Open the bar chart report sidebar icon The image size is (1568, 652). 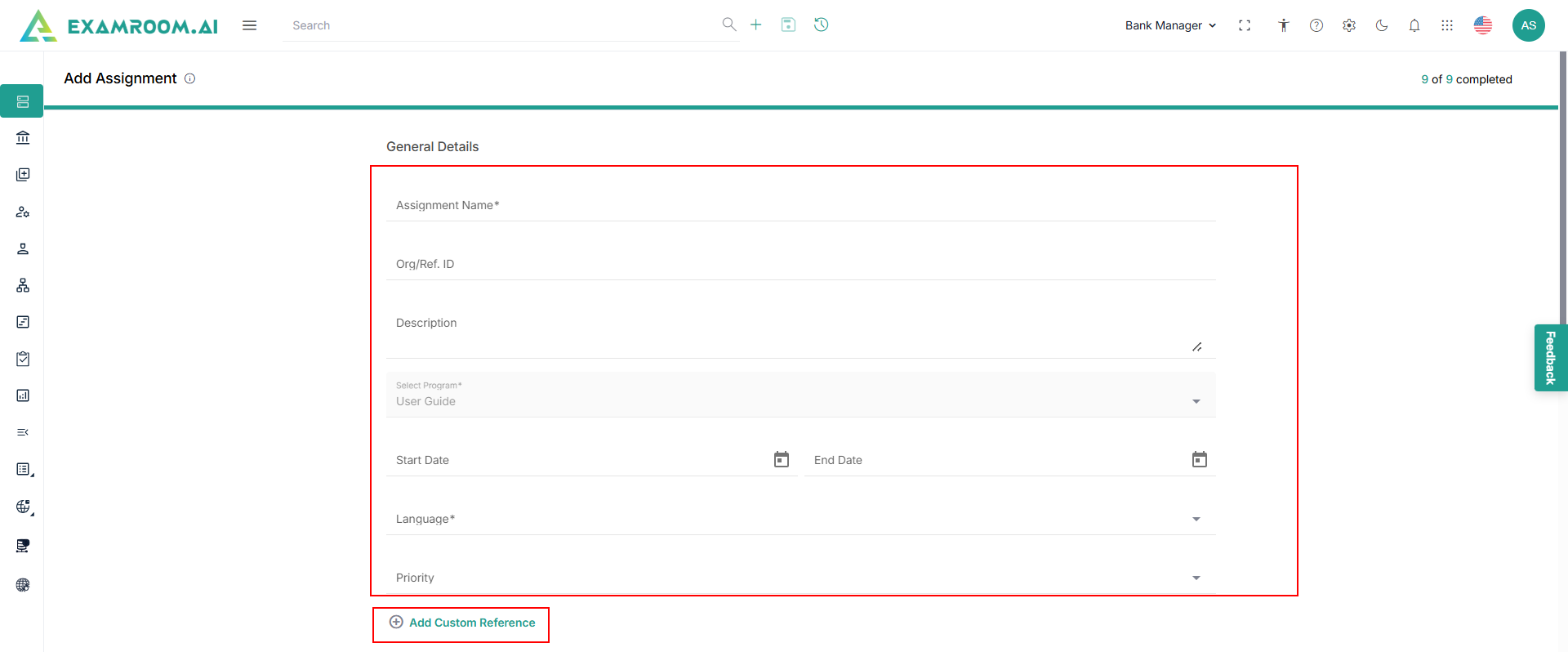[x=23, y=395]
